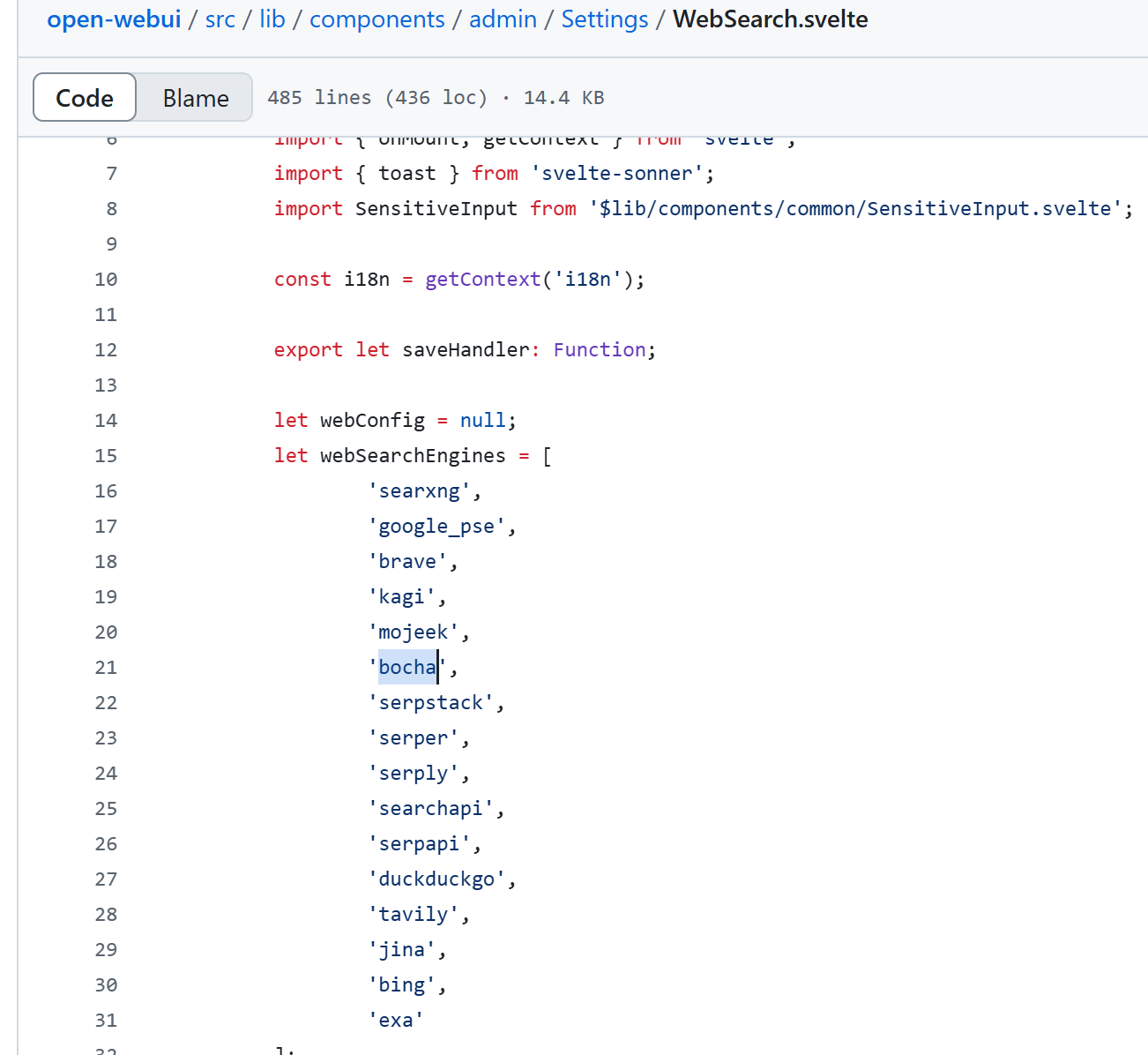The image size is (1148, 1055).
Task: Click the 'searxng' engine string
Action: 419,491
